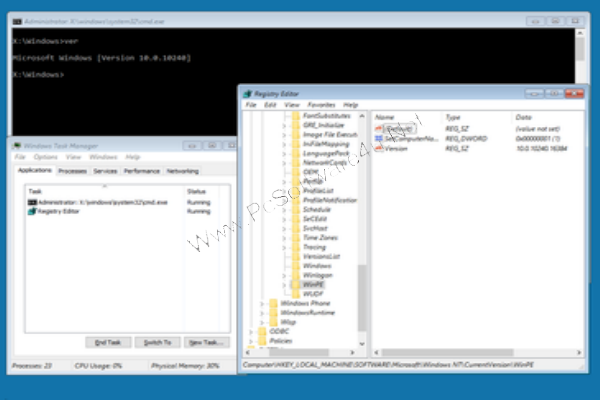Select the SeCEdit key text

click(x=315, y=219)
